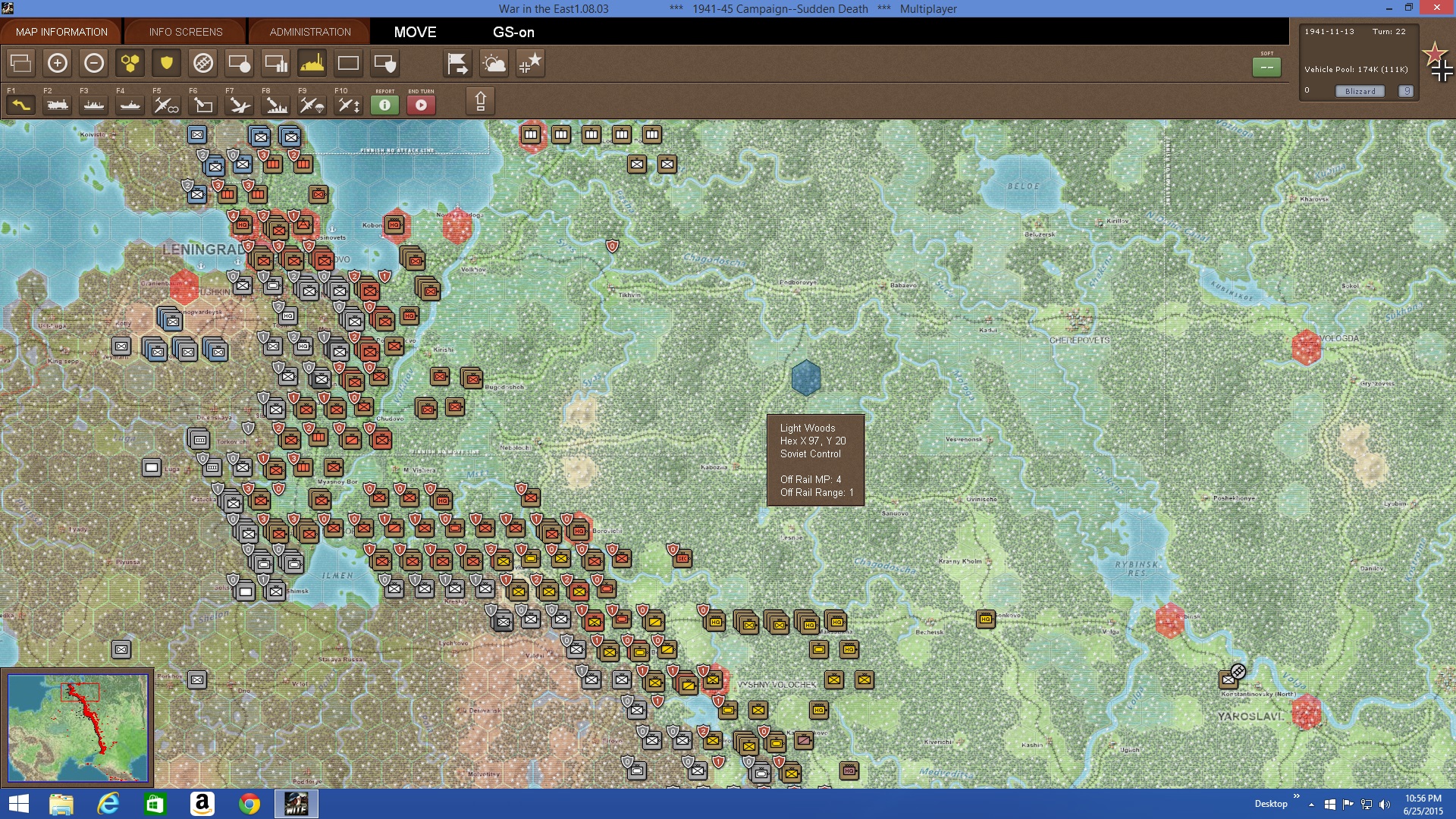This screenshot has width=1456, height=819.
Task: Choose F7 bomb airfield mode icon
Action: (239, 105)
